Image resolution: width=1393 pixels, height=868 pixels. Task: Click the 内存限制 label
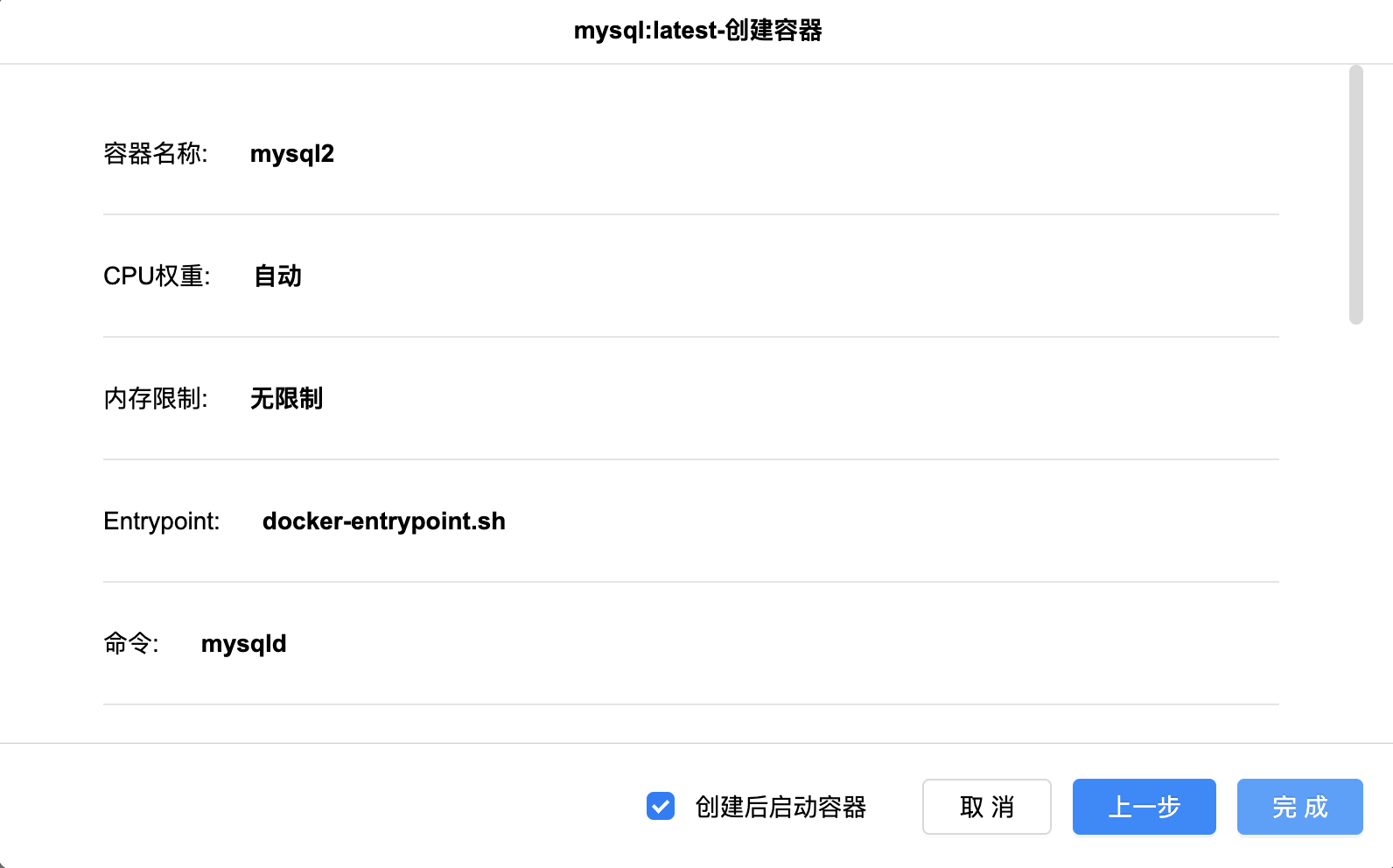coord(155,399)
